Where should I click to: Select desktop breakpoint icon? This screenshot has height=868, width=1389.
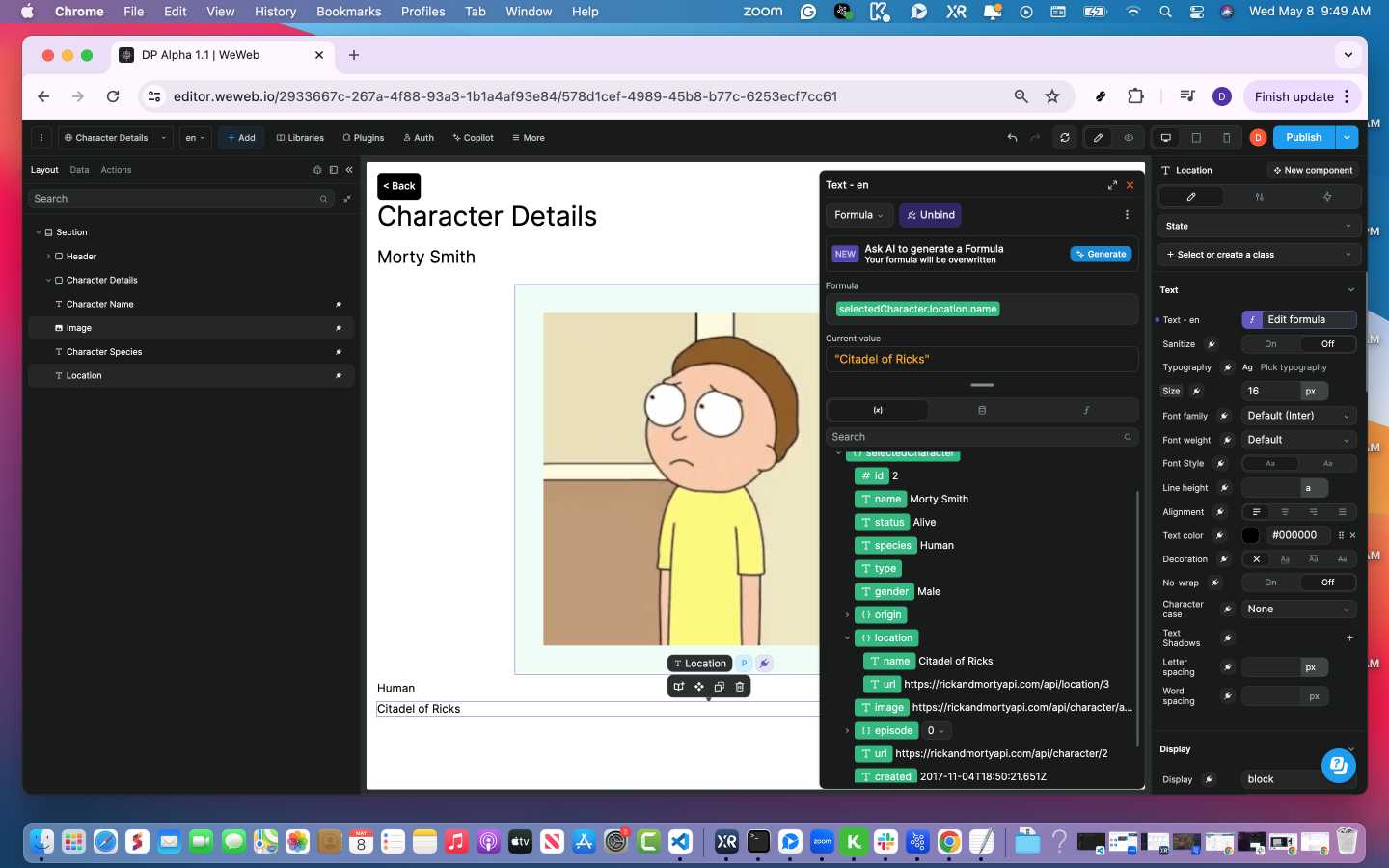point(1166,138)
